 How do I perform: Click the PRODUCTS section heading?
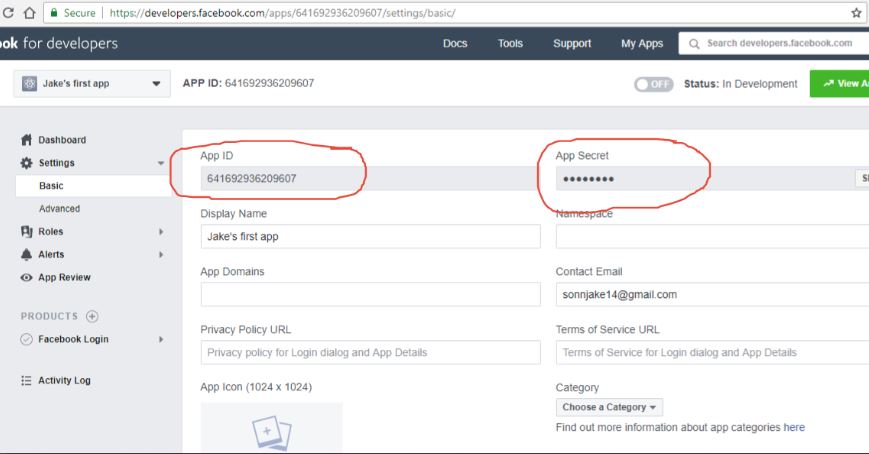point(49,316)
